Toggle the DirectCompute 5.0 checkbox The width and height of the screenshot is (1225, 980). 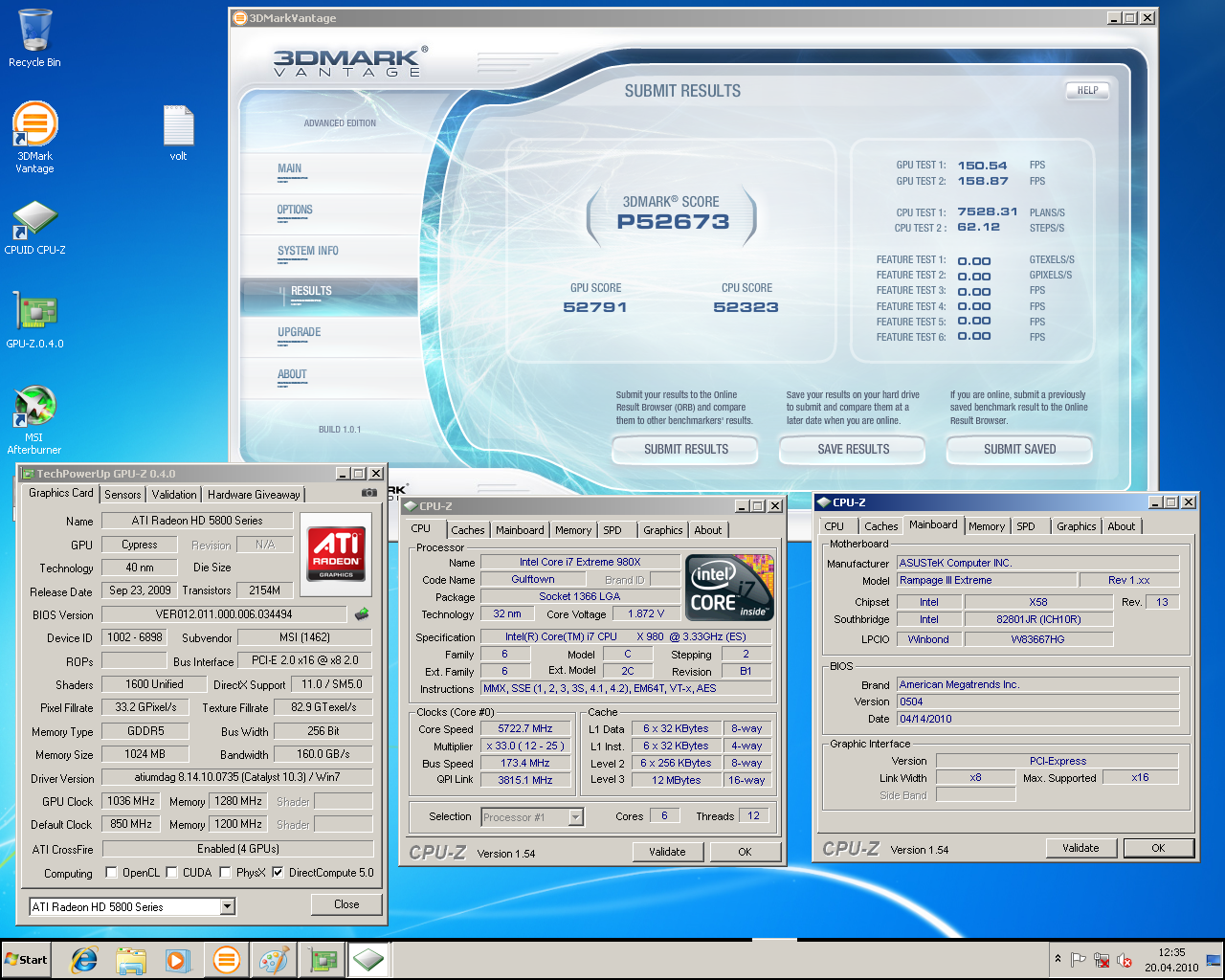278,873
